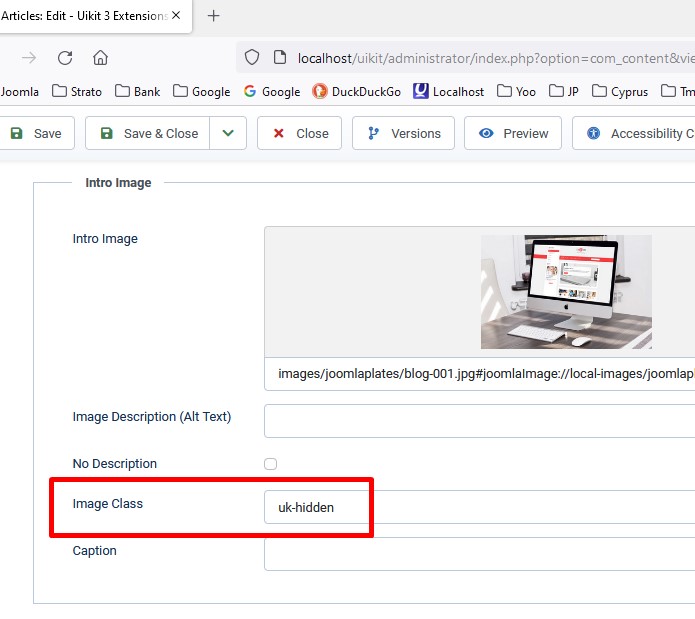Open the DuckDuckGo bookmark

pyautogui.click(x=356, y=91)
